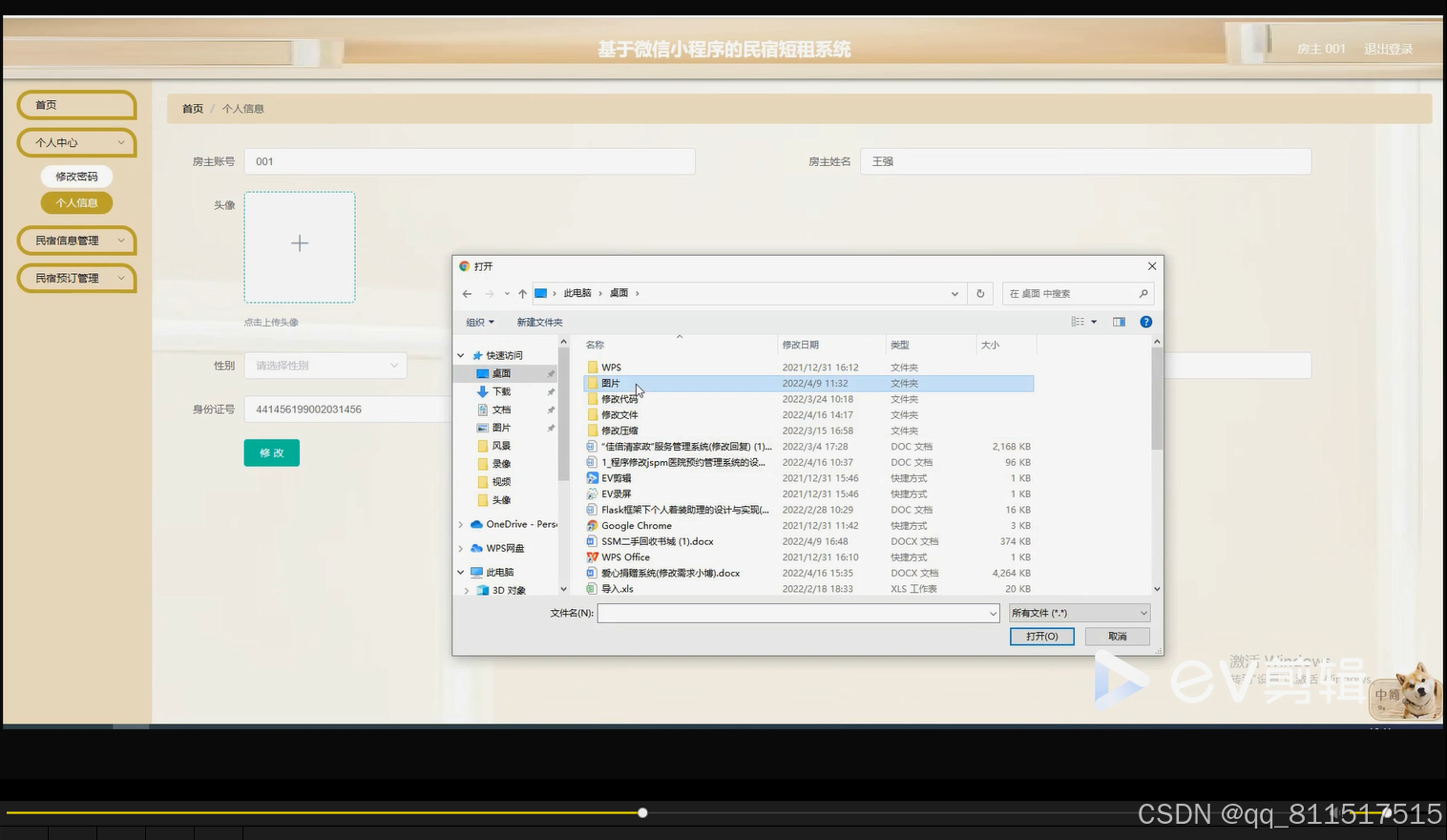Click the Back arrow in the Open dialog

click(467, 294)
